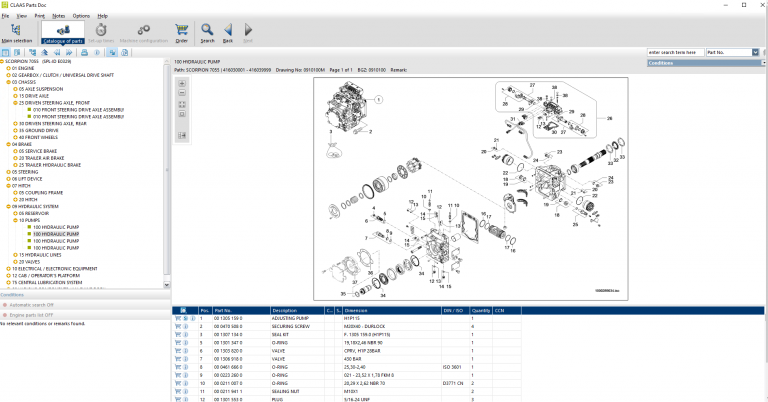Viewport: 768px width, 402px height.
Task: Go Back with the left arrow
Action: pos(228,32)
